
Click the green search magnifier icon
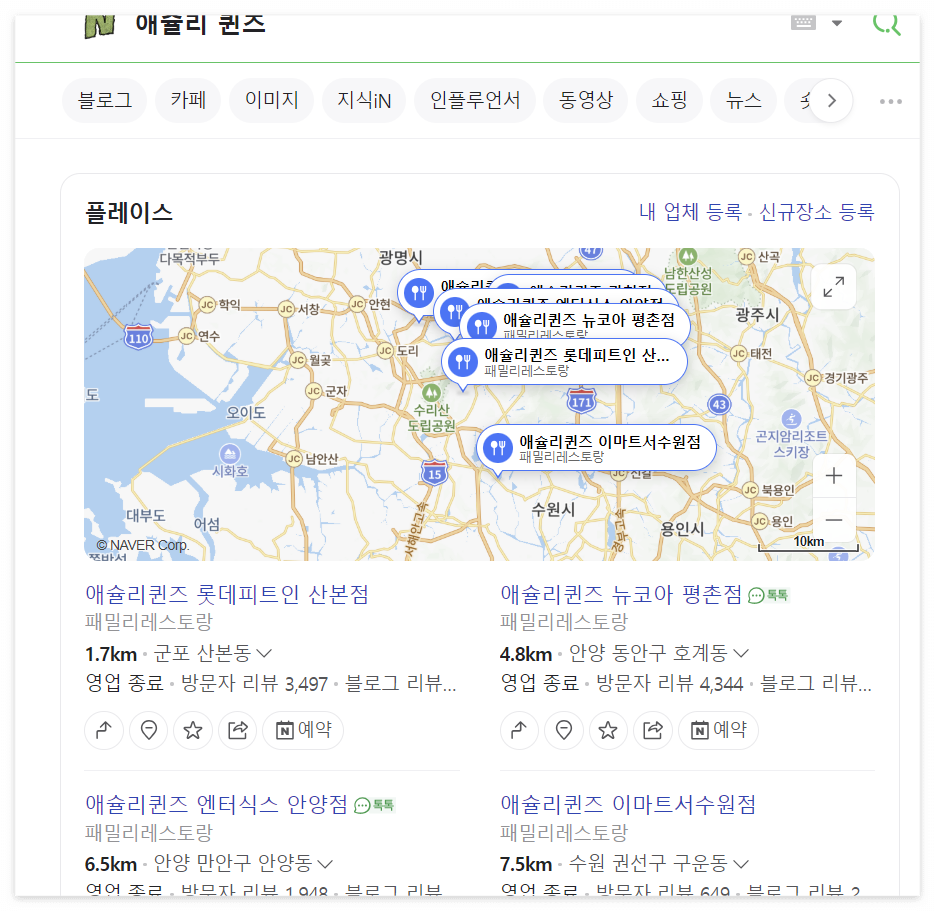tap(886, 25)
